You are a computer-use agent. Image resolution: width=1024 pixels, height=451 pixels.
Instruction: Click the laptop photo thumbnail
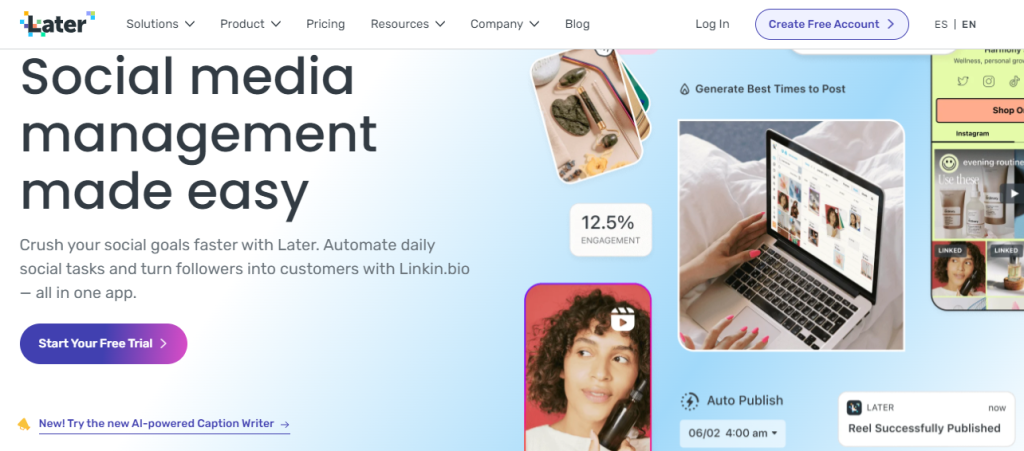(x=790, y=235)
